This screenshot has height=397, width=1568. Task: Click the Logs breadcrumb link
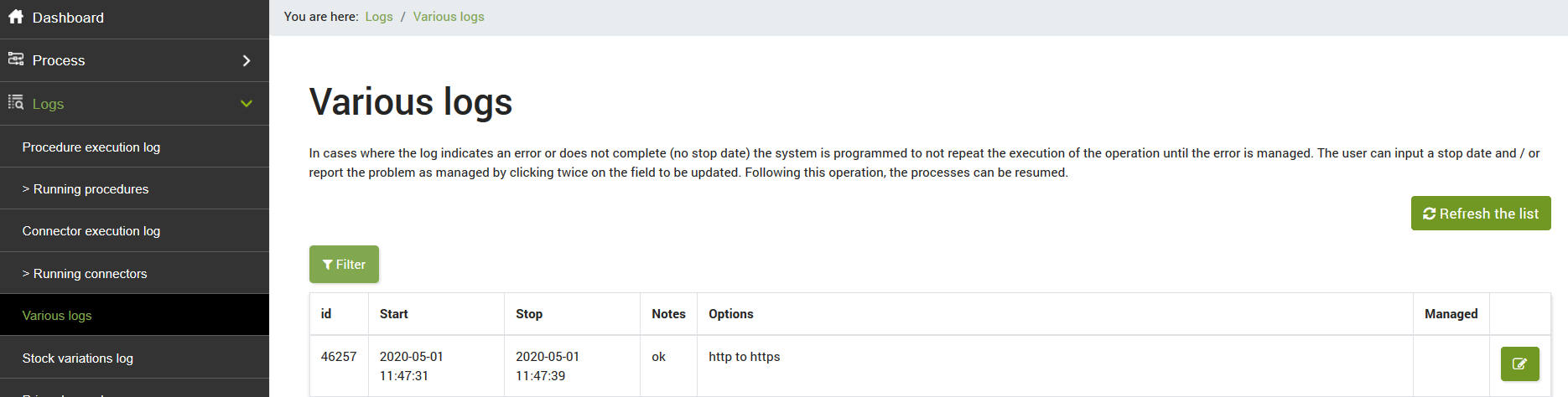coord(379,17)
